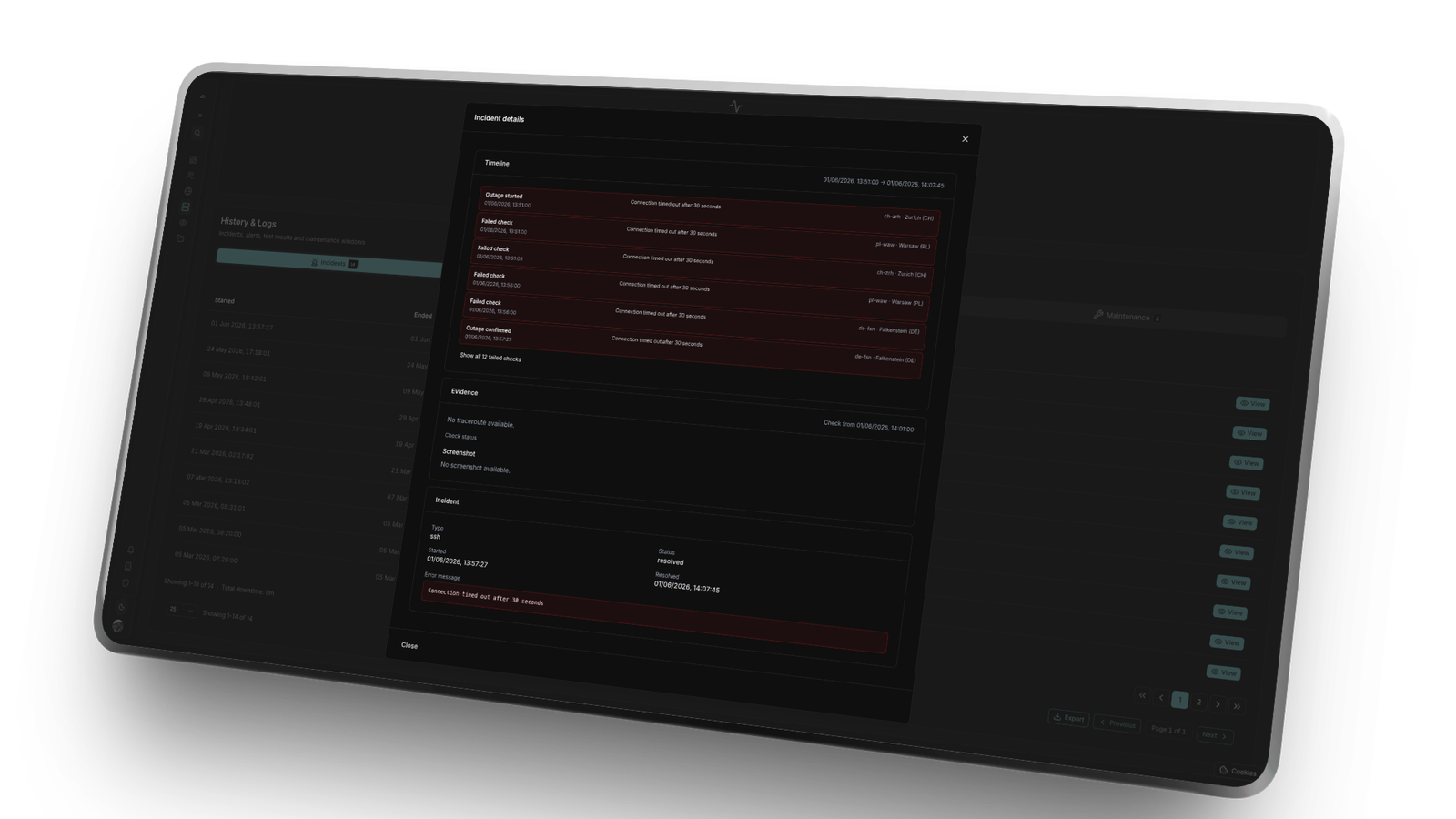1456x819 pixels.
Task: Click the shield icon in the sidebar
Action: [x=126, y=582]
